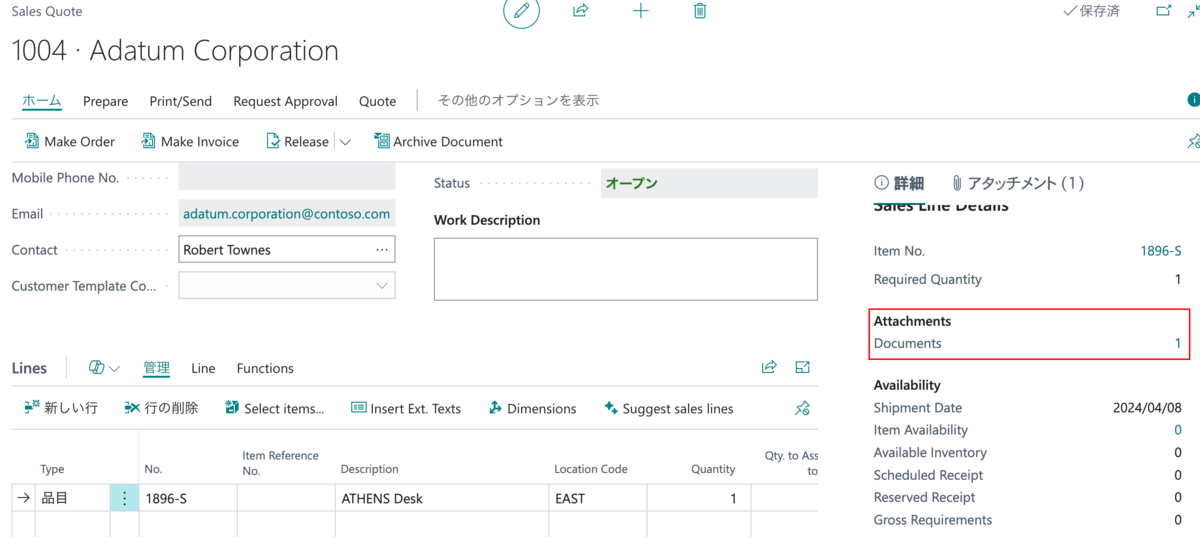This screenshot has height=537, width=1200.
Task: Click the pin icon on action bar
Action: [1193, 141]
